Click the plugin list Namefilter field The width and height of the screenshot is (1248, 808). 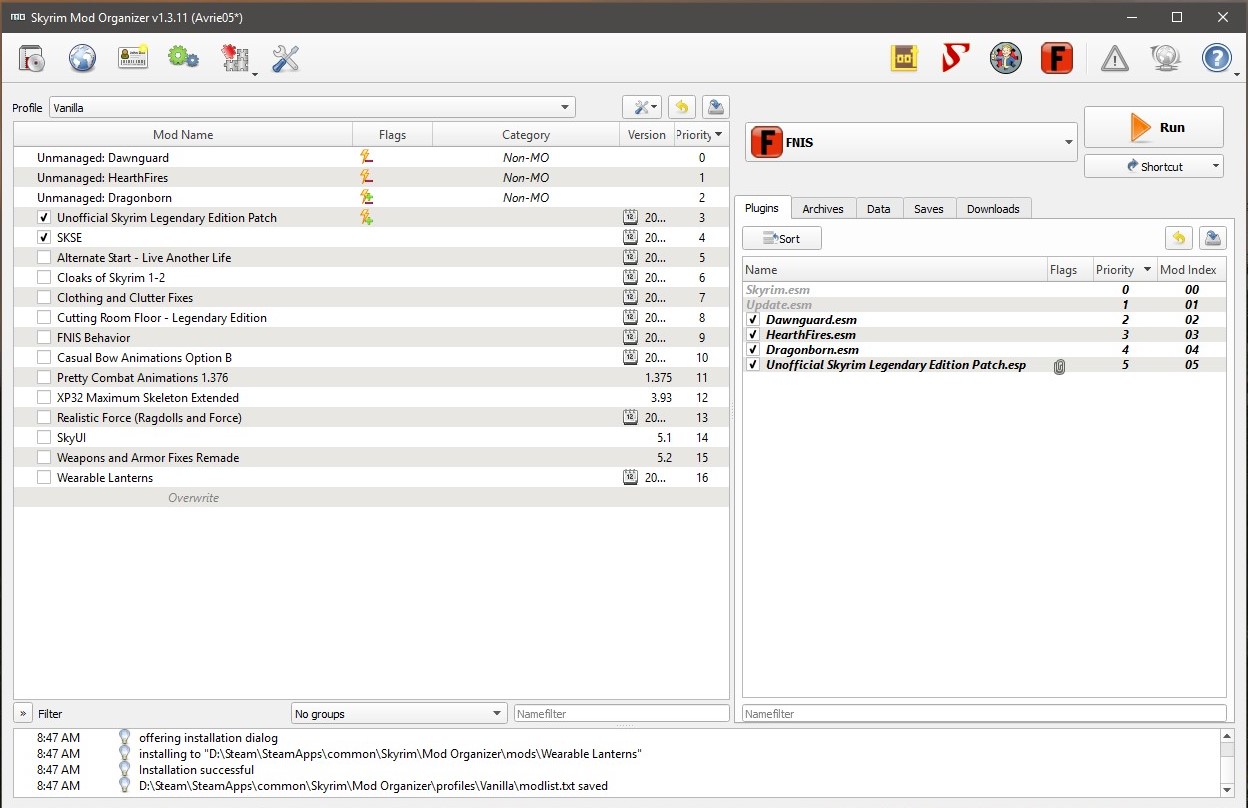[984, 713]
